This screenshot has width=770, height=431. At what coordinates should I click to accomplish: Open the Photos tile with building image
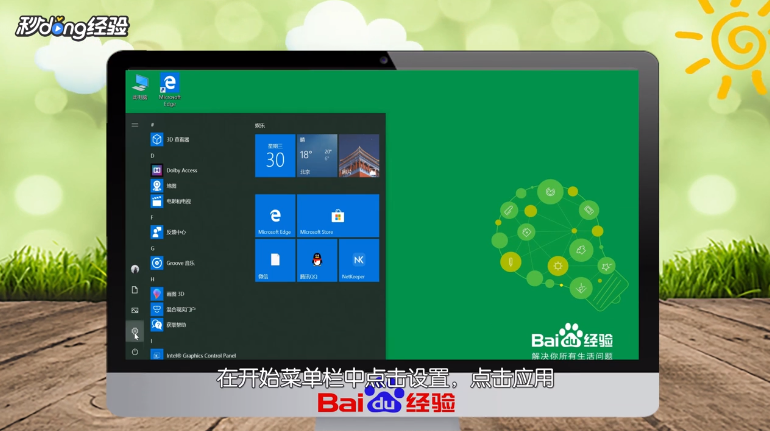(359, 156)
